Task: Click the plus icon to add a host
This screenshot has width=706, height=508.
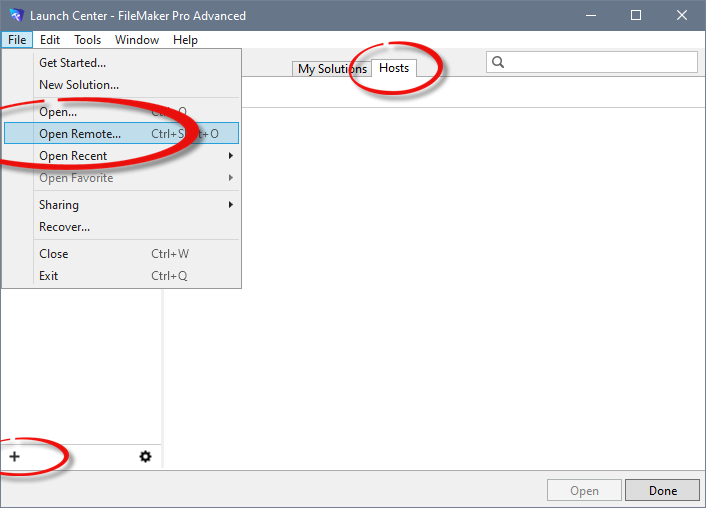Action: pos(14,457)
